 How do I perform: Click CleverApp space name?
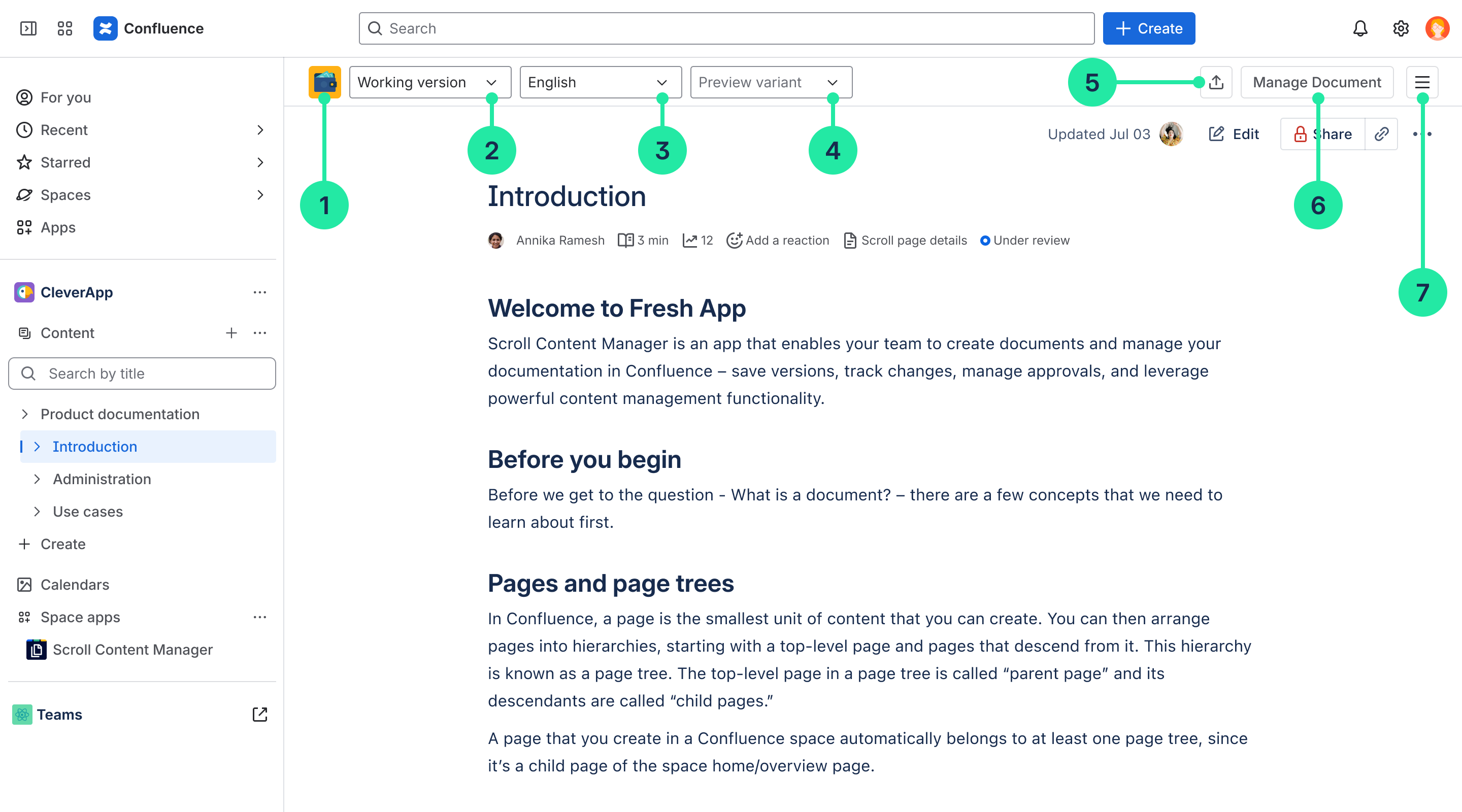click(77, 292)
